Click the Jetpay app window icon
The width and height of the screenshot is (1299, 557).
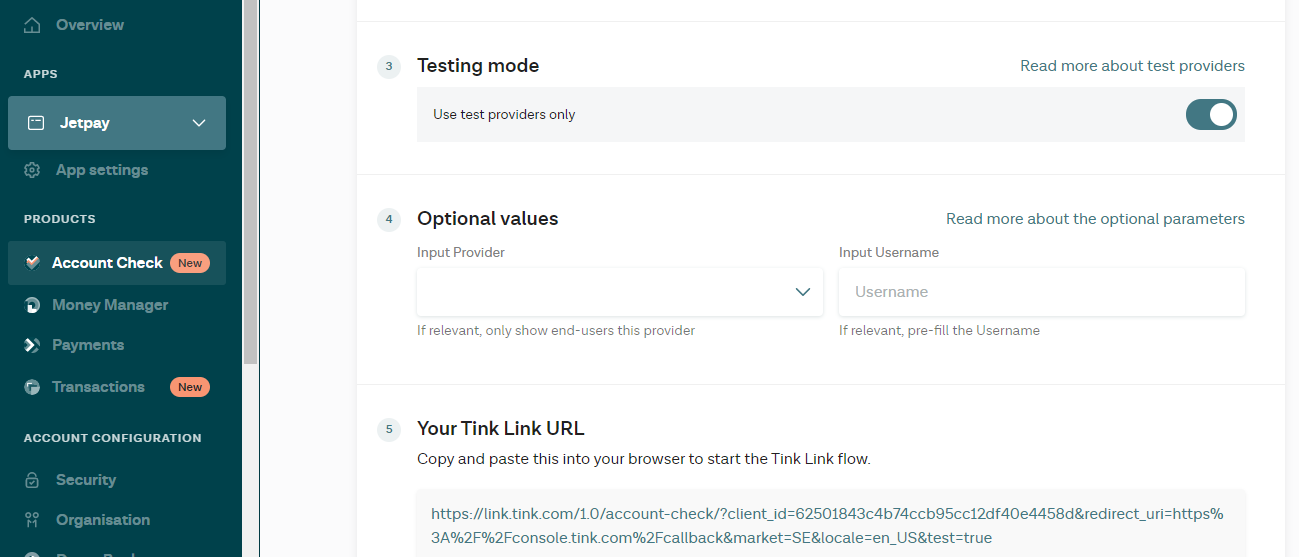[x=36, y=123]
